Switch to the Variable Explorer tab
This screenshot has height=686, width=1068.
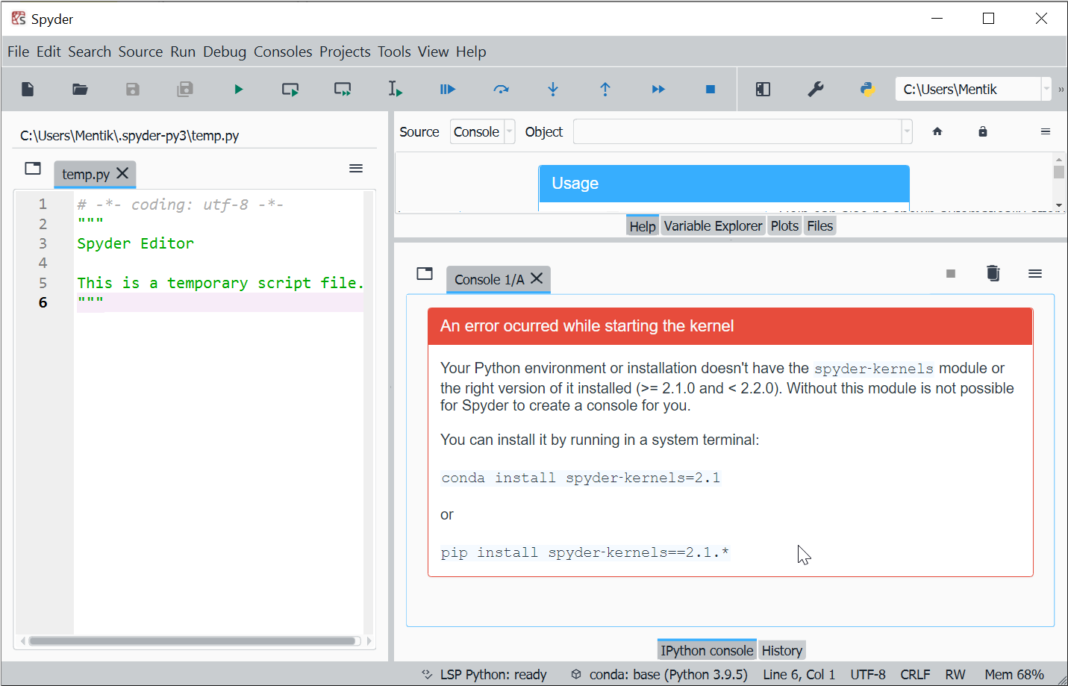(712, 226)
